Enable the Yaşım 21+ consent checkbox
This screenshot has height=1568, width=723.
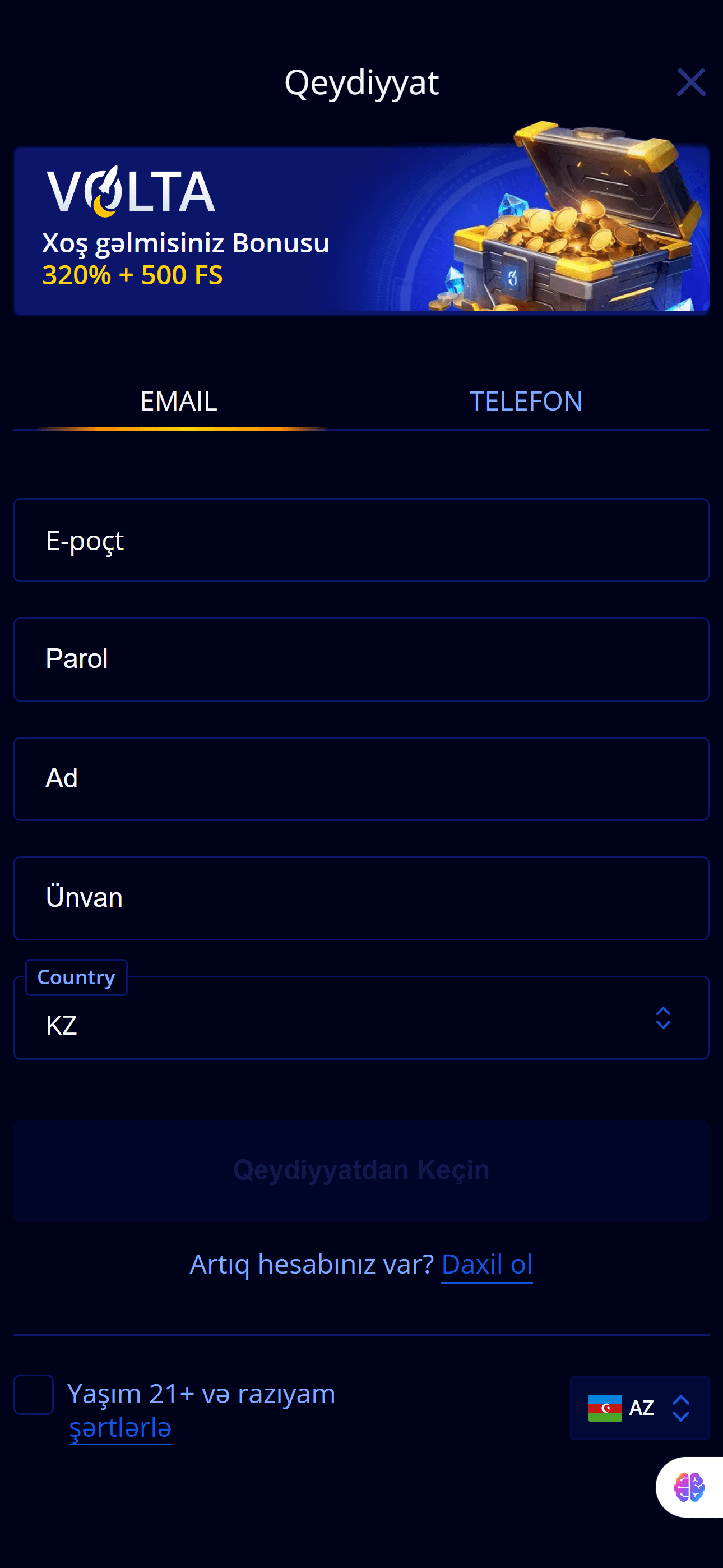(x=34, y=1395)
